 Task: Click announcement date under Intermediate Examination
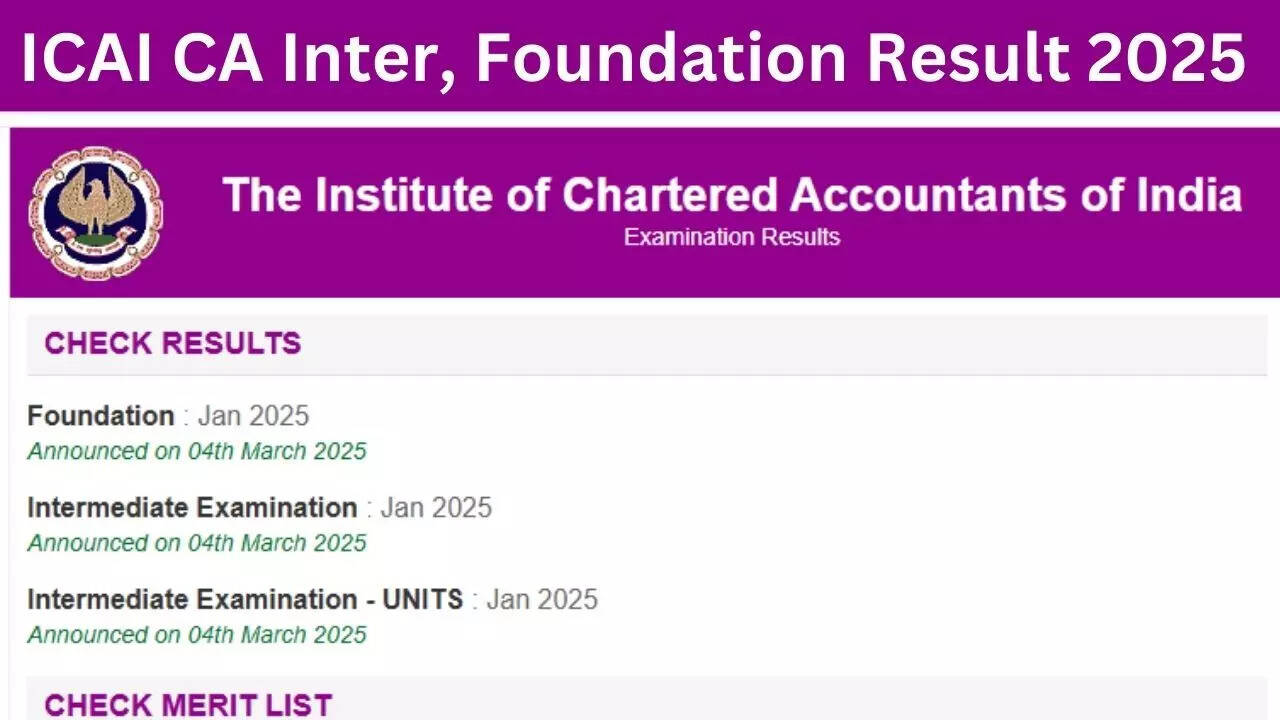[197, 543]
